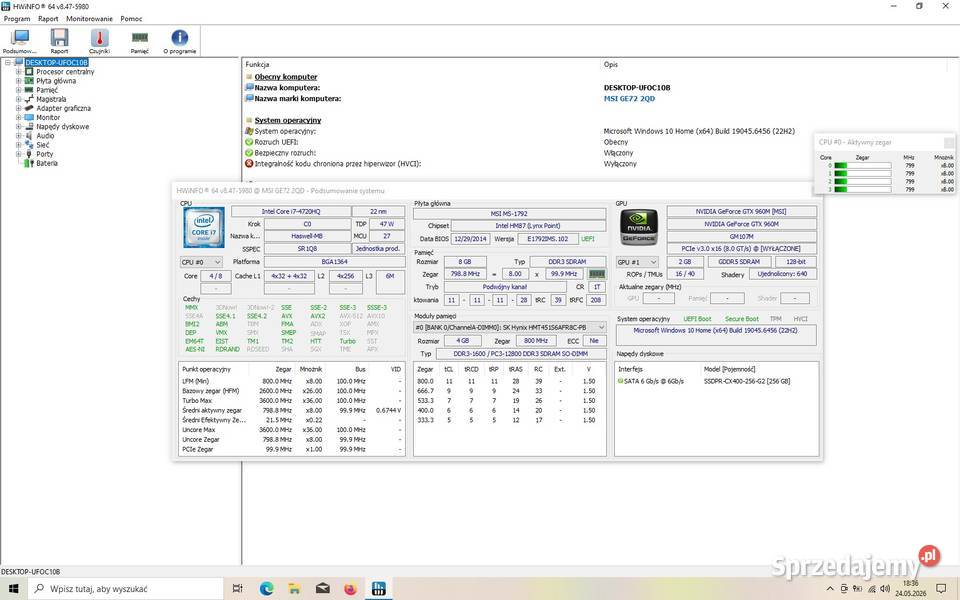
Task: Click the Raport floppy disk toolbar icon
Action: (x=59, y=39)
